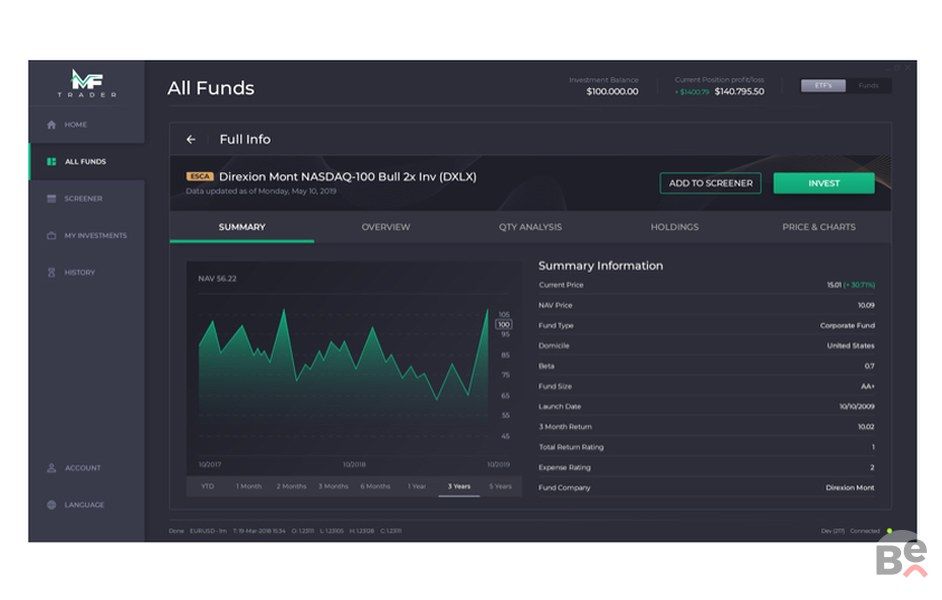
Task: Switch to Funds toggle option
Action: click(868, 86)
